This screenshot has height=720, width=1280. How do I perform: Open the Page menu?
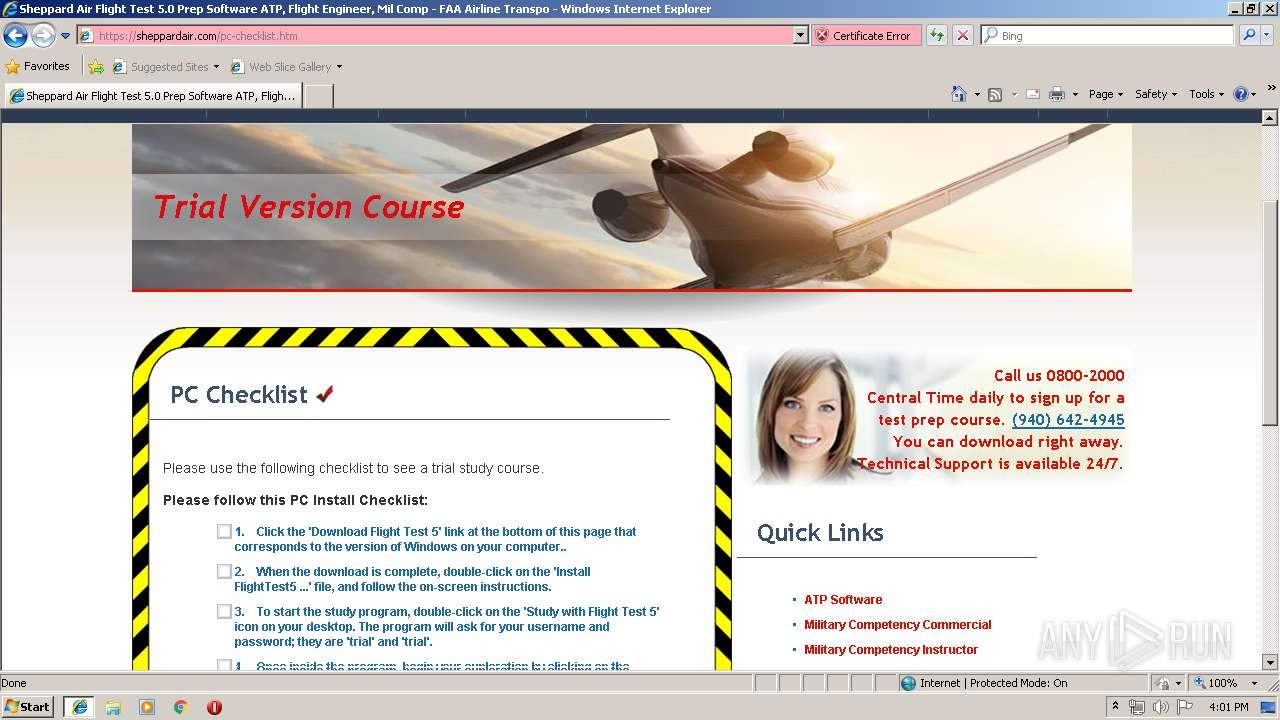click(x=1105, y=94)
